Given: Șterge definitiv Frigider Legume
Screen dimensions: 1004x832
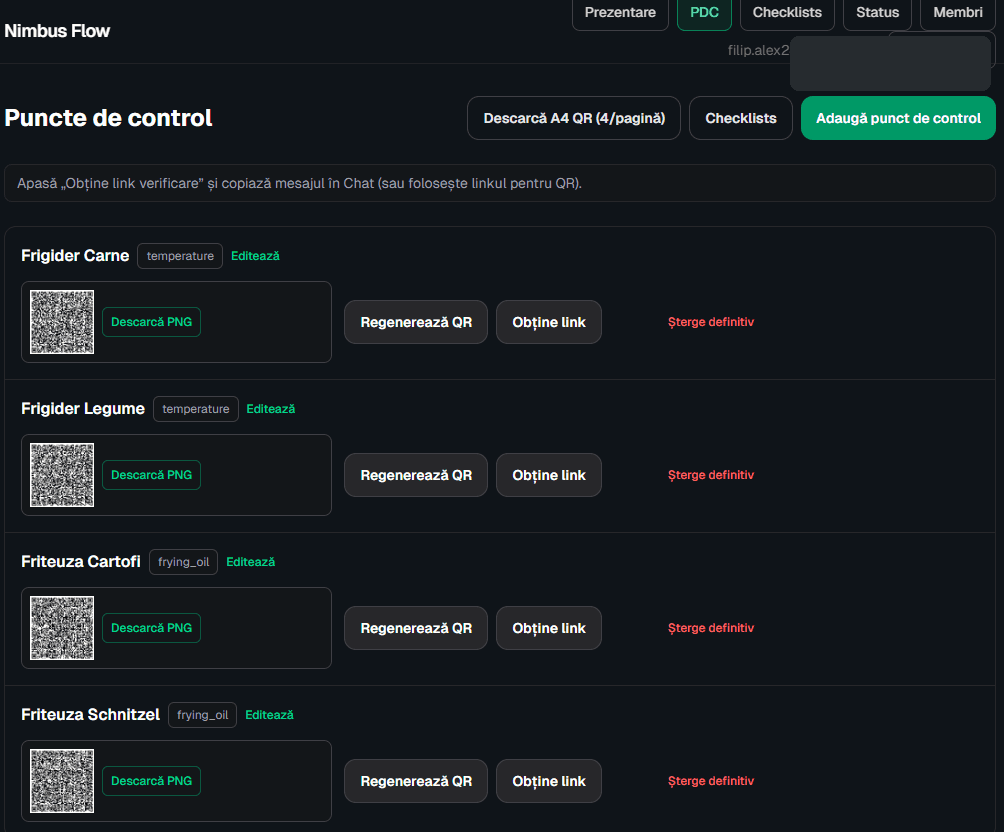Looking at the screenshot, I should coord(711,475).
